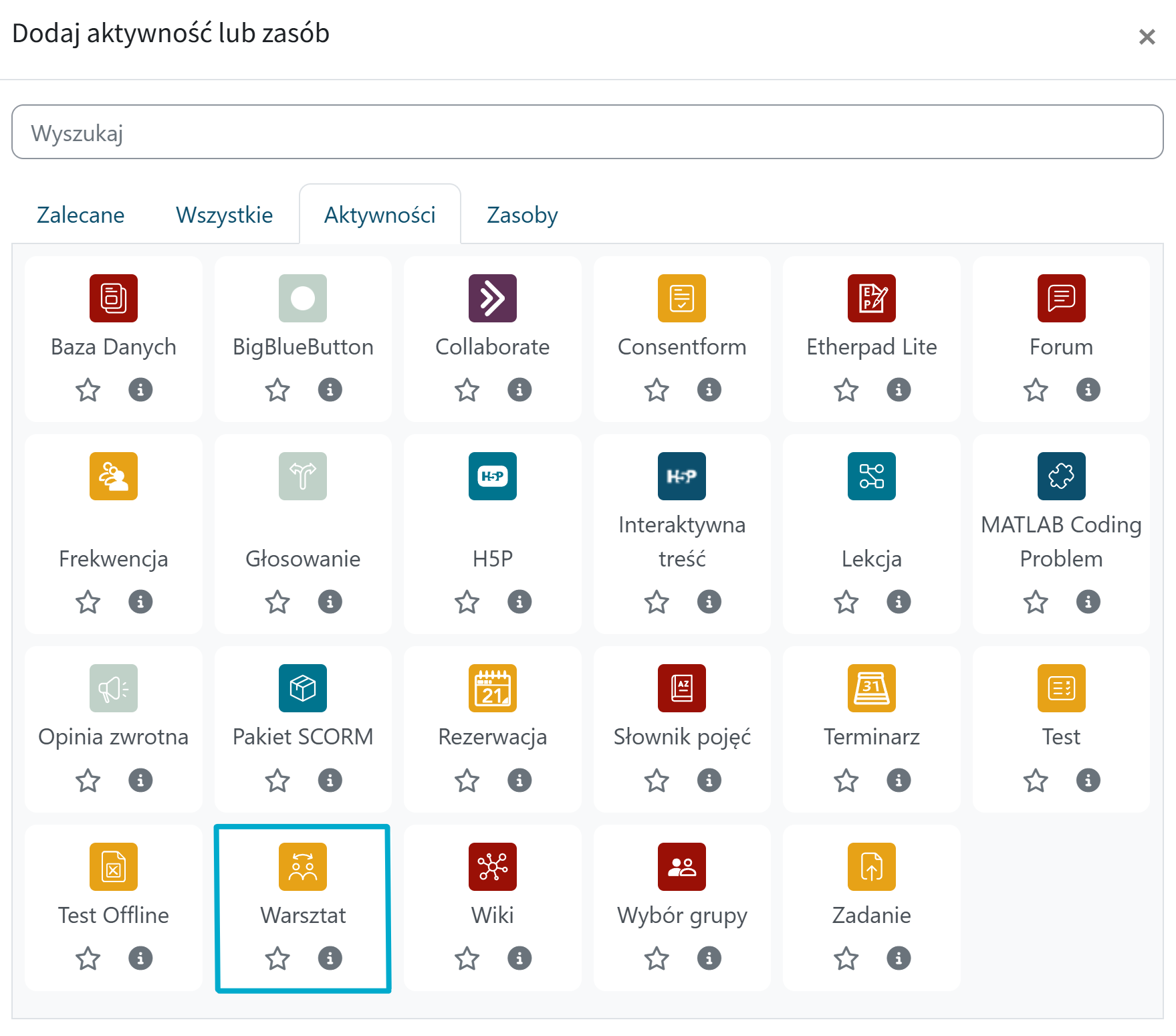Select the Forum activity icon
The width and height of the screenshot is (1176, 1036).
point(1061,298)
